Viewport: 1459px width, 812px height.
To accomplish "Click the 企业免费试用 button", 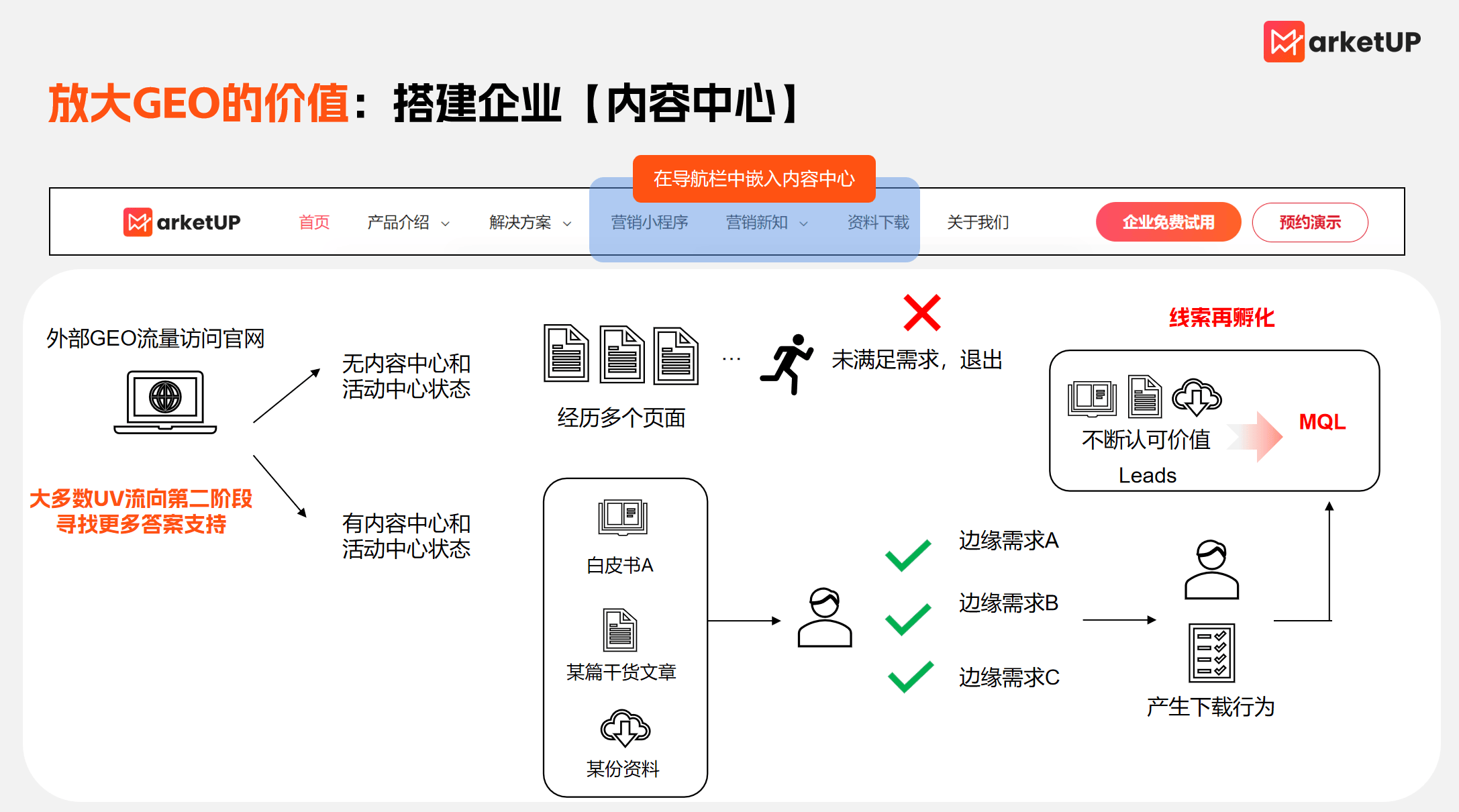I will click(x=1168, y=222).
